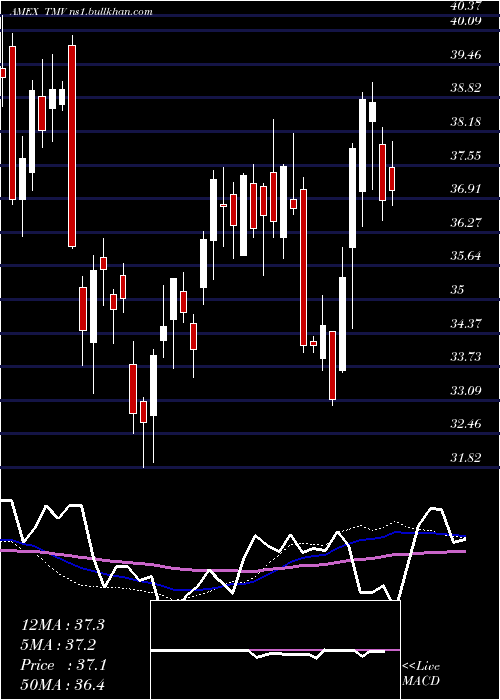Viewport: 500px width, 700px height.
Task: Click the 39.46 price axis label
Action: 466,55
